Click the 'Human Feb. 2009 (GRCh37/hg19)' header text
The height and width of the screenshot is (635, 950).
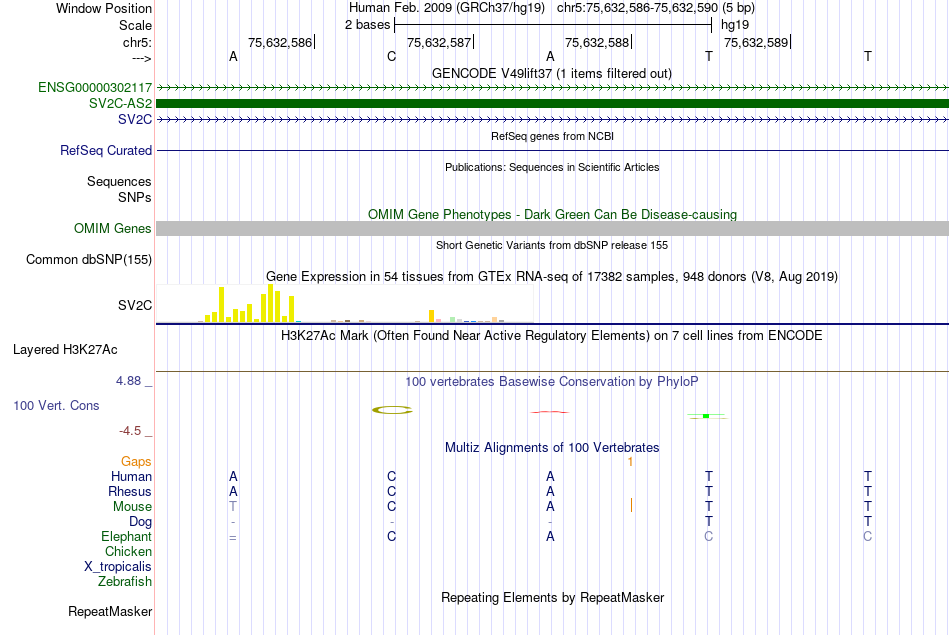pyautogui.click(x=447, y=8)
